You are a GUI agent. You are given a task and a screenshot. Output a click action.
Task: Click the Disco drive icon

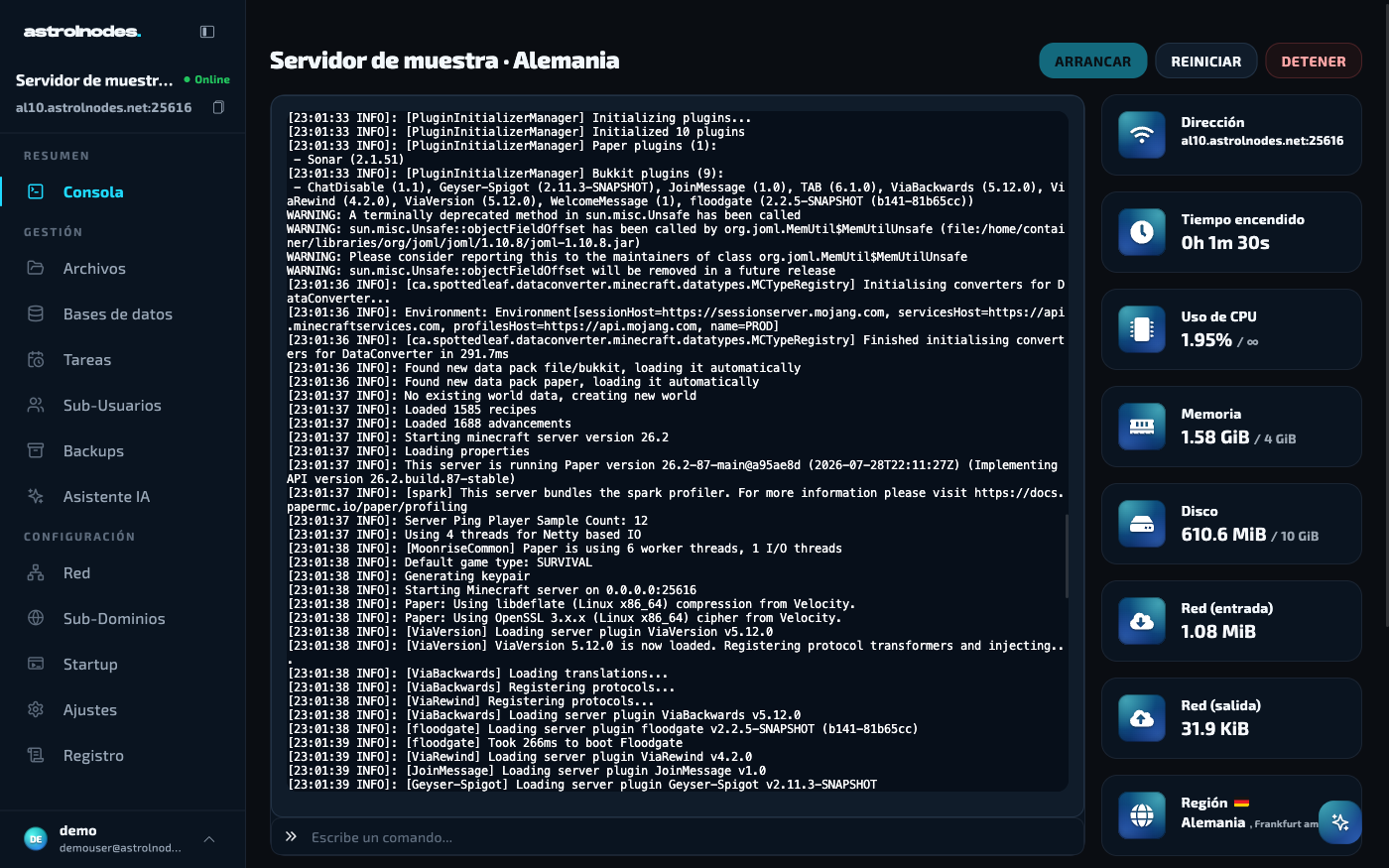(x=1142, y=524)
